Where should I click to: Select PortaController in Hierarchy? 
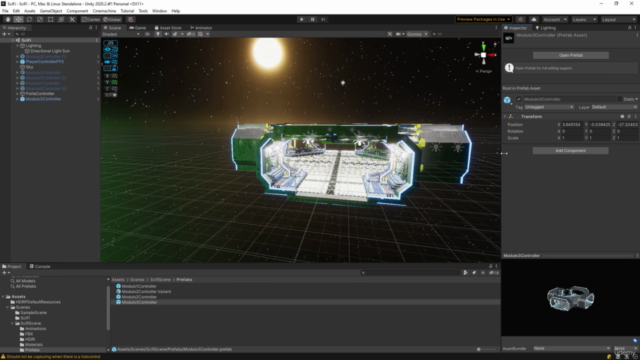coord(40,93)
